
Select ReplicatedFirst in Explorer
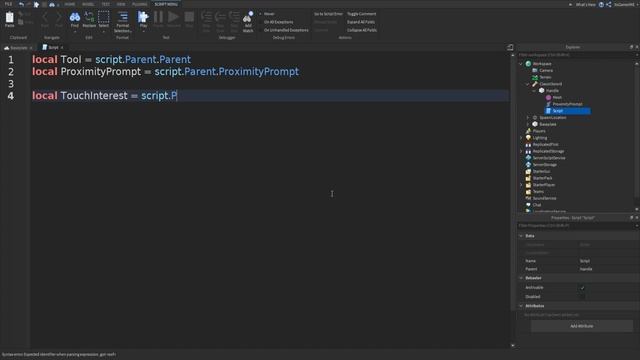coord(545,144)
